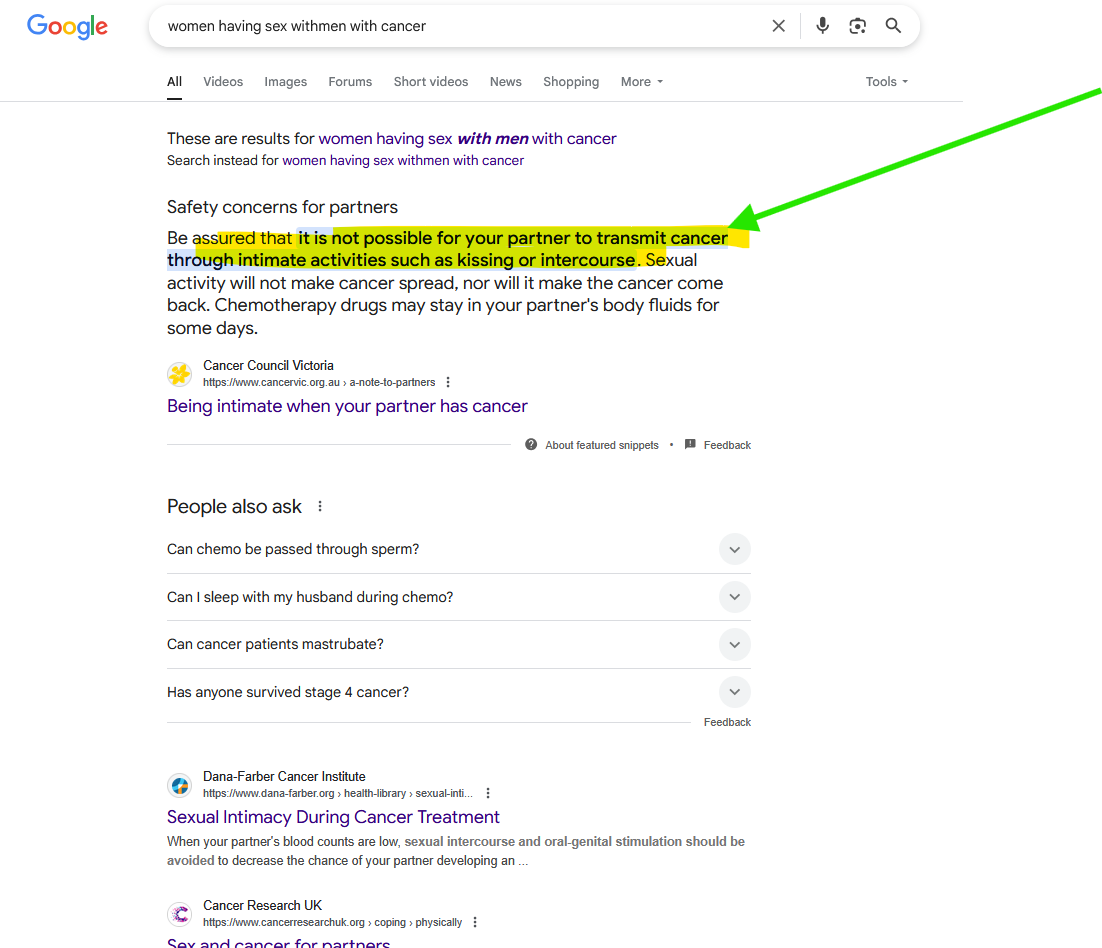This screenshot has width=1102, height=948.
Task: Click the "Safety concerns for partners" heading
Action: (x=282, y=207)
